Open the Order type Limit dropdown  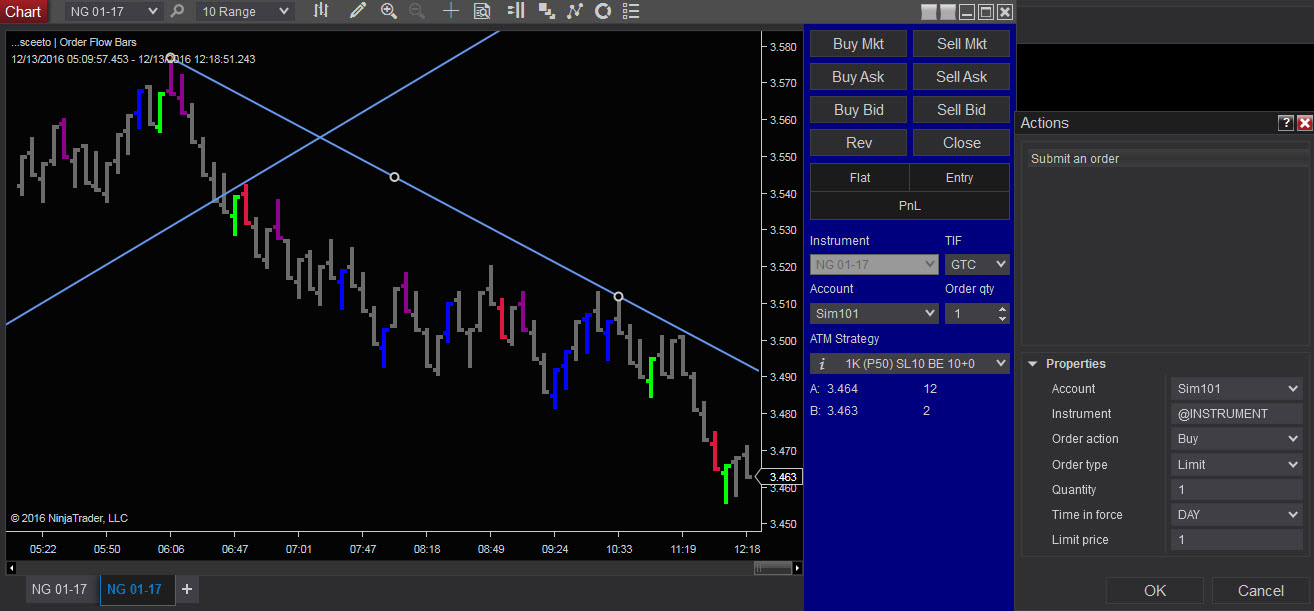click(1237, 465)
